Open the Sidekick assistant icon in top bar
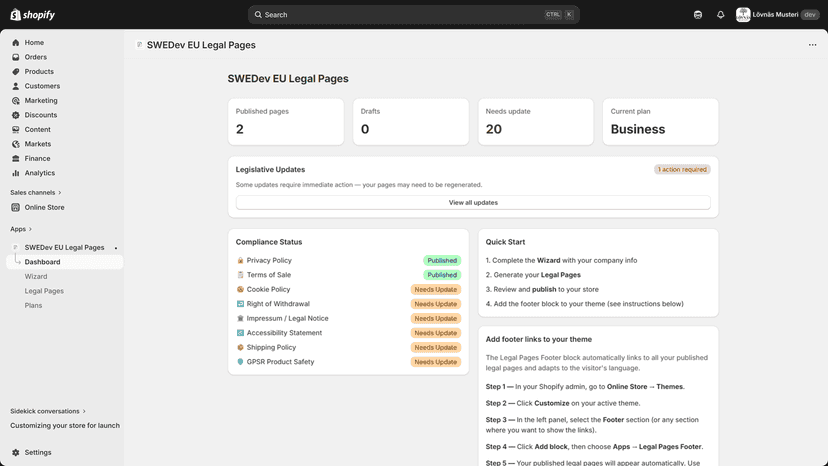This screenshot has width=828, height=466. [x=698, y=15]
